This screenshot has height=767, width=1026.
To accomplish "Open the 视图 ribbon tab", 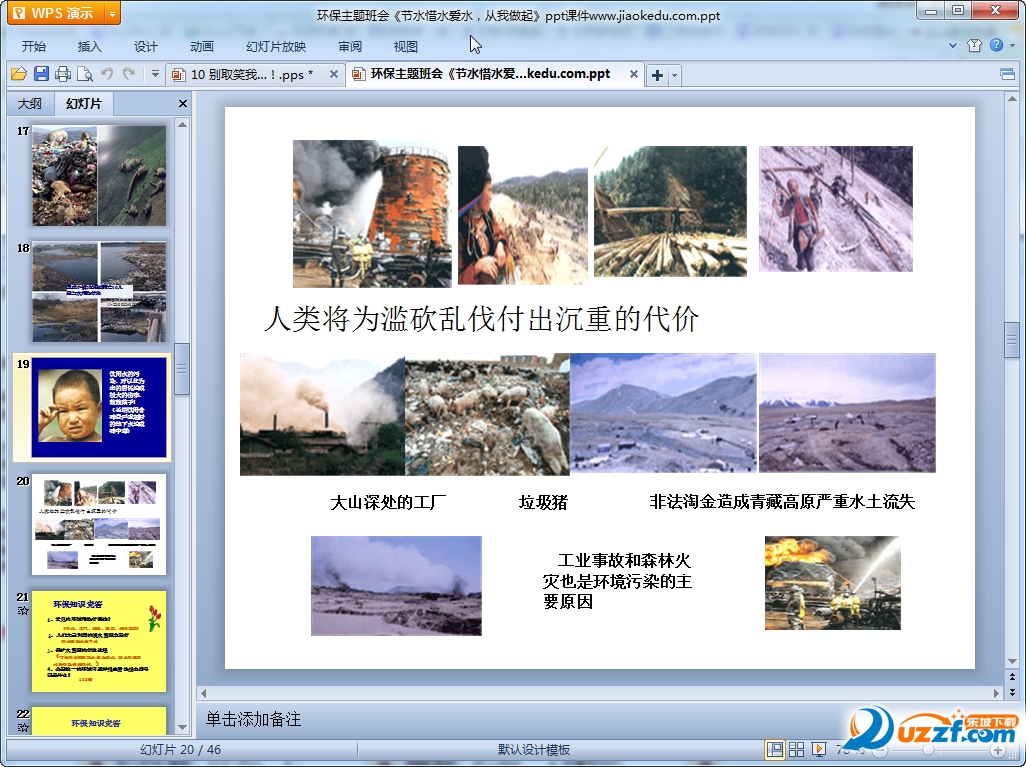I will pos(406,46).
